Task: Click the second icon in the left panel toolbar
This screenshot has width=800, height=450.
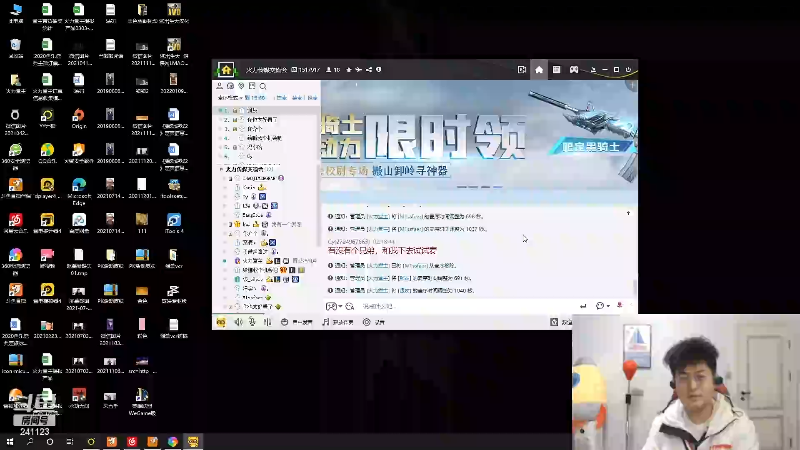Action: (x=231, y=86)
